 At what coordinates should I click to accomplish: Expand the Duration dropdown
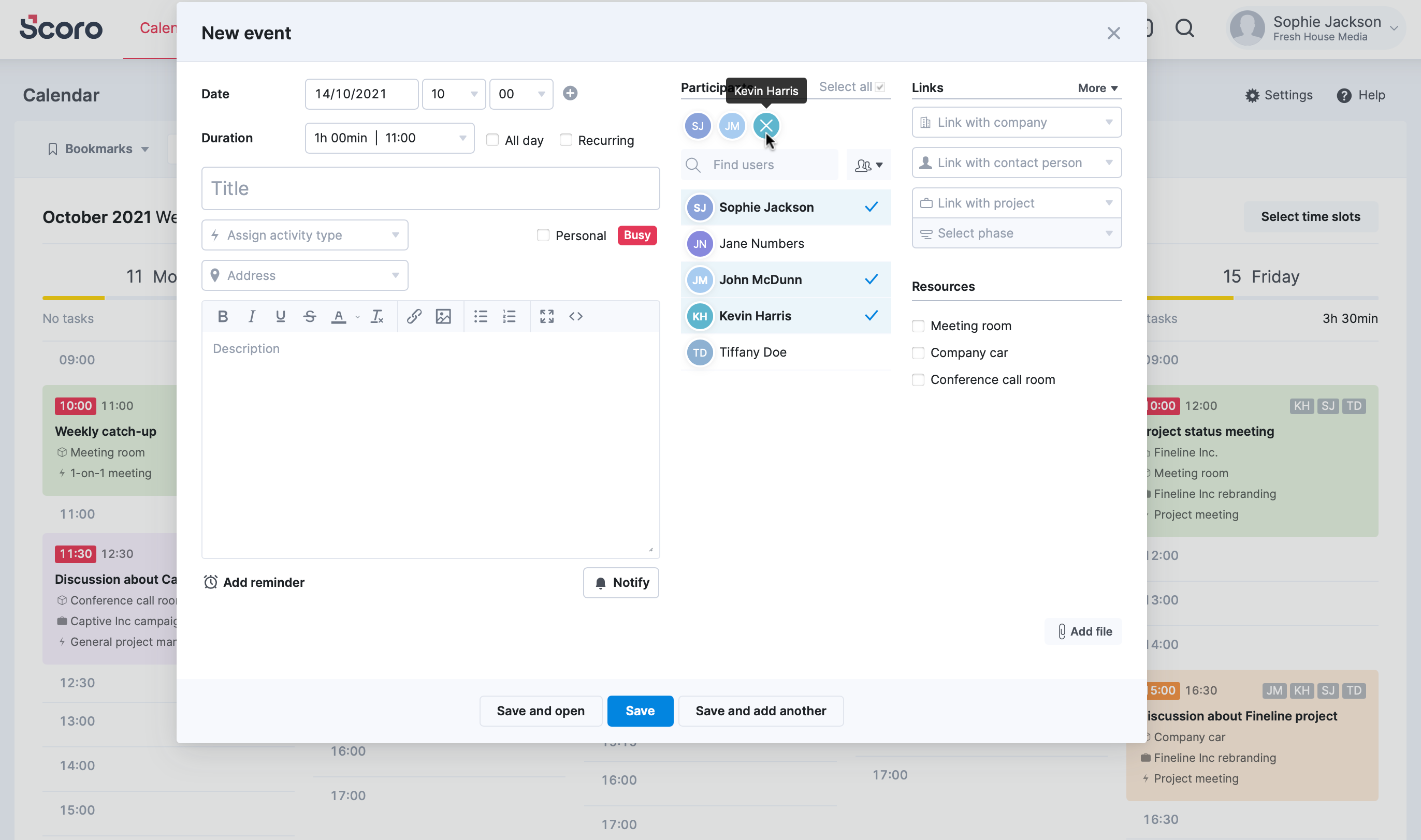coord(389,138)
